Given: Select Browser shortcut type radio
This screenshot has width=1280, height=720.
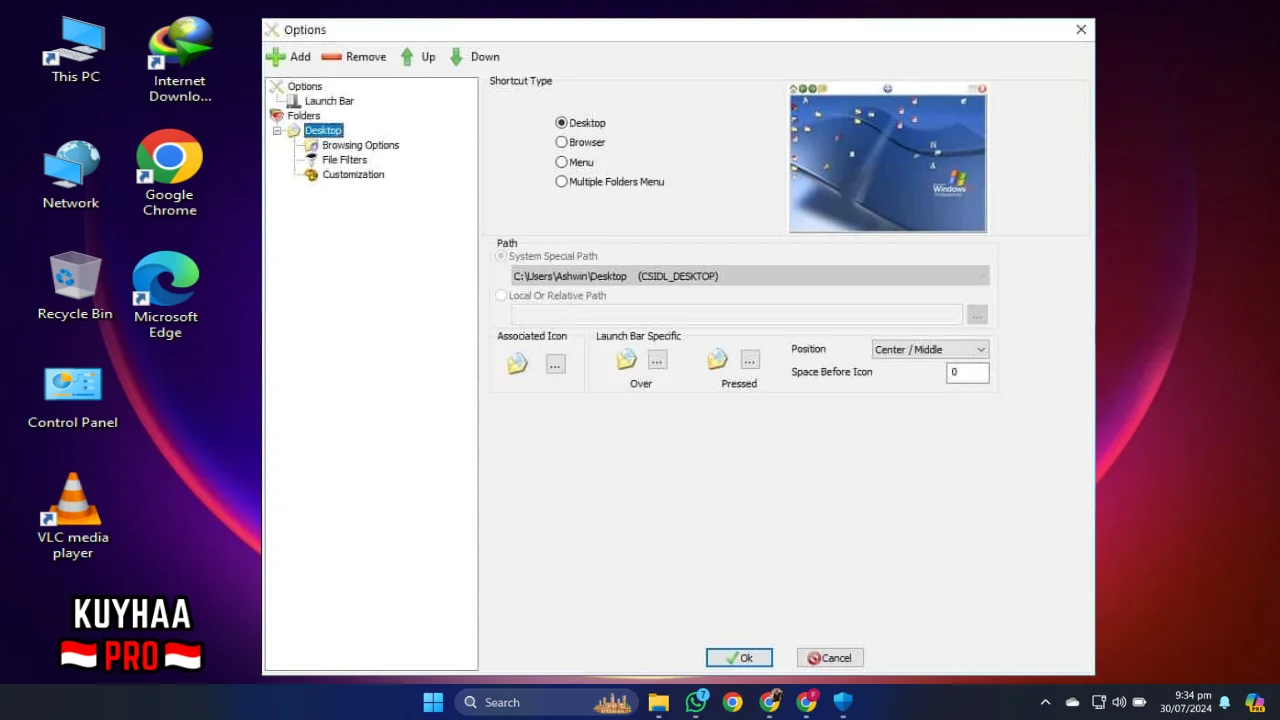Looking at the screenshot, I should (561, 142).
